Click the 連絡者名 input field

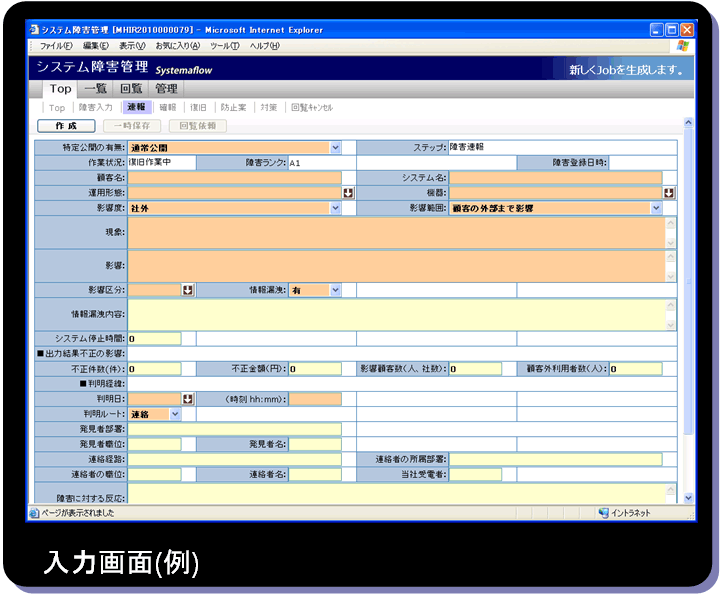click(x=315, y=474)
